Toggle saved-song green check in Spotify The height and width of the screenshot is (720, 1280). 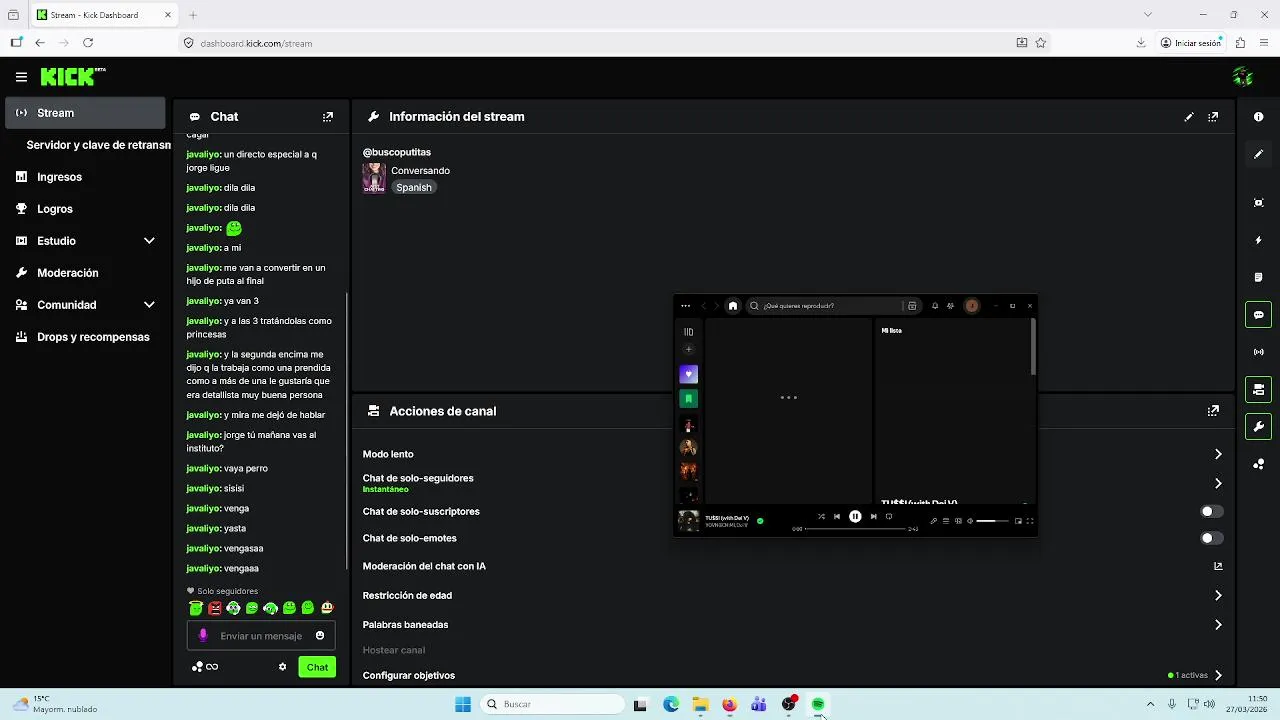(760, 520)
